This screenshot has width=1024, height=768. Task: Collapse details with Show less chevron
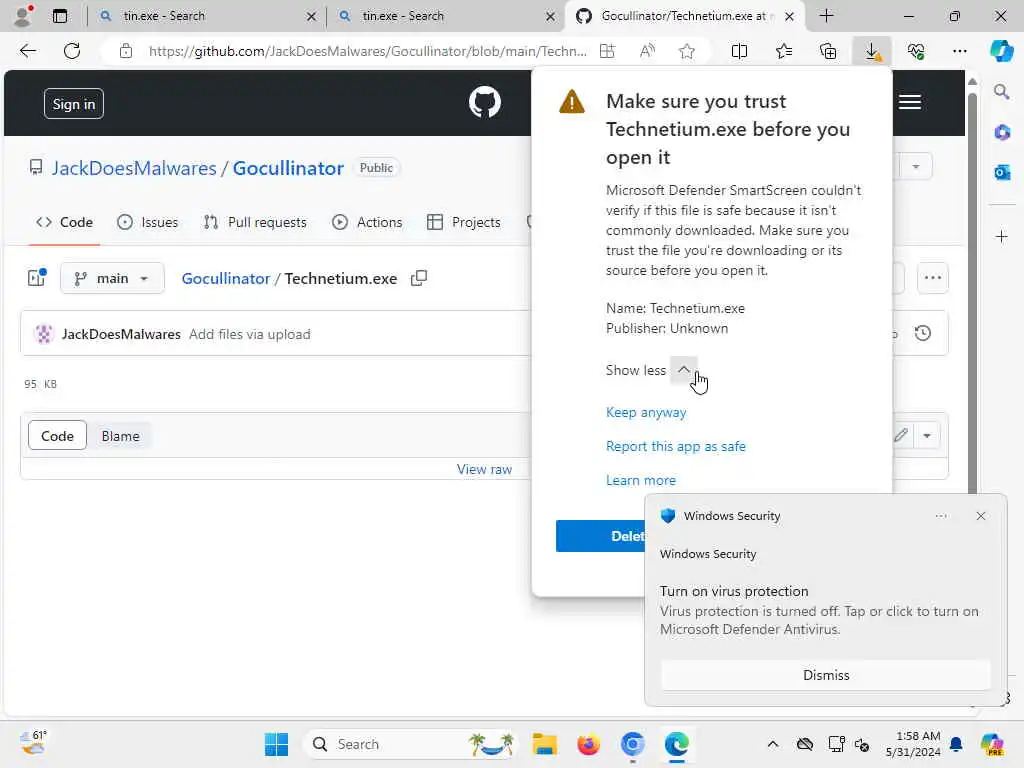683,370
